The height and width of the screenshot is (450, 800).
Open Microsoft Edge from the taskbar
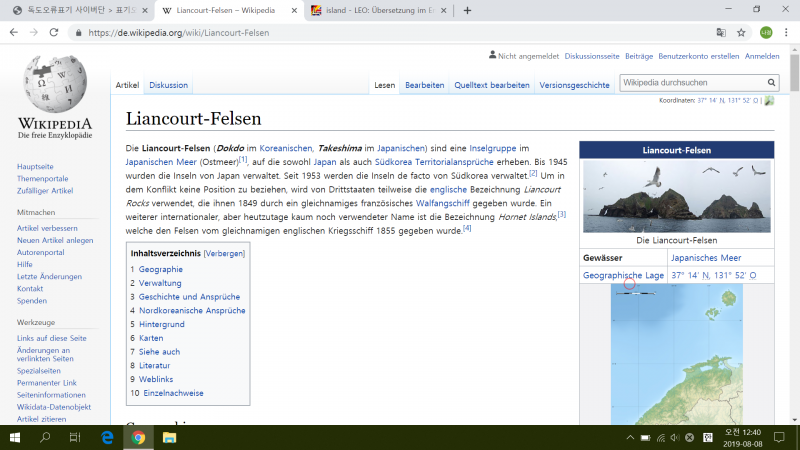point(106,437)
